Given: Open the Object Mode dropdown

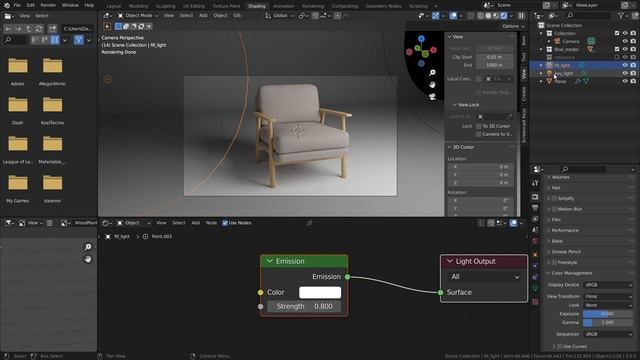Looking at the screenshot, I should [x=138, y=16].
